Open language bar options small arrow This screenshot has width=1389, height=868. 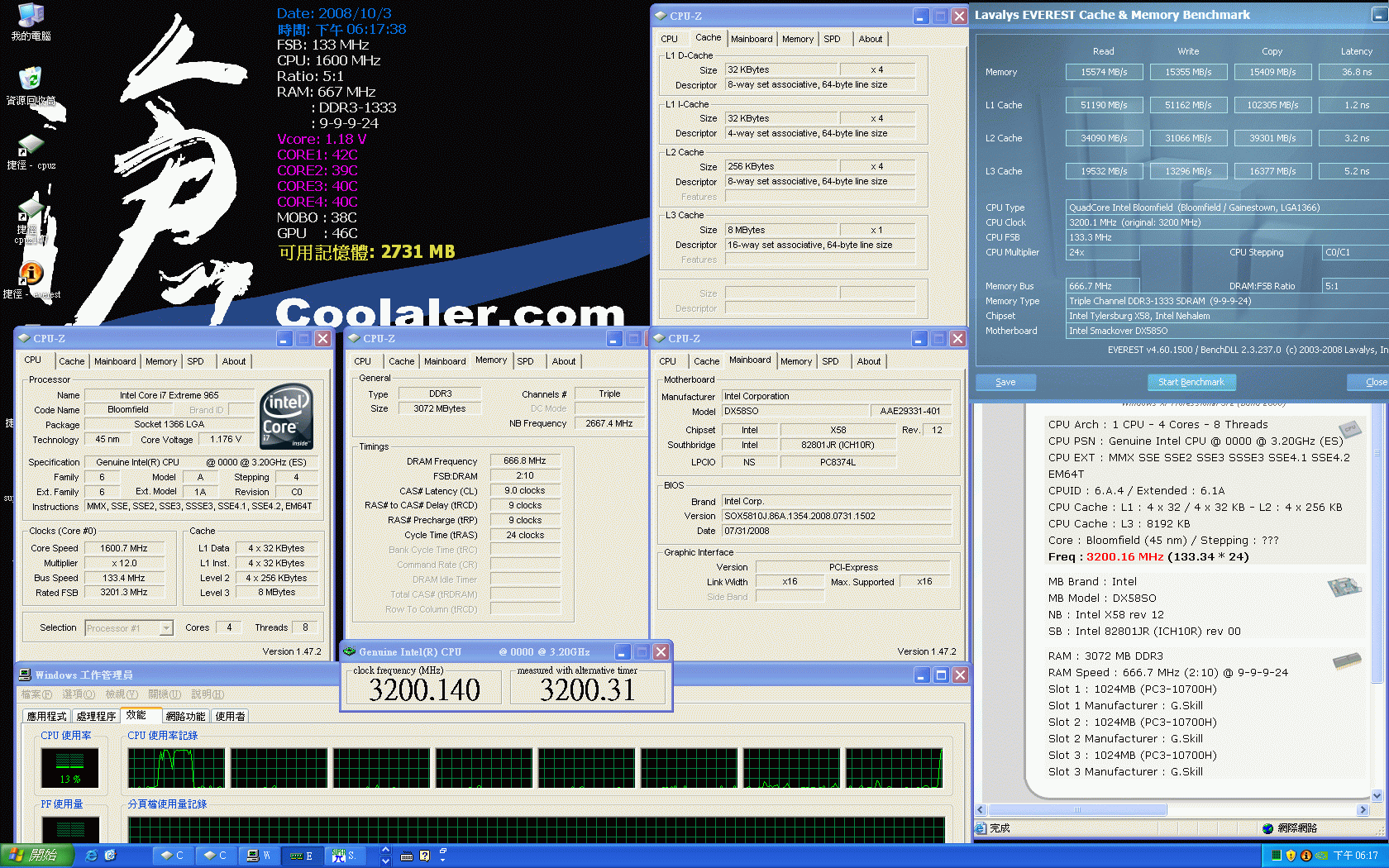(443, 860)
